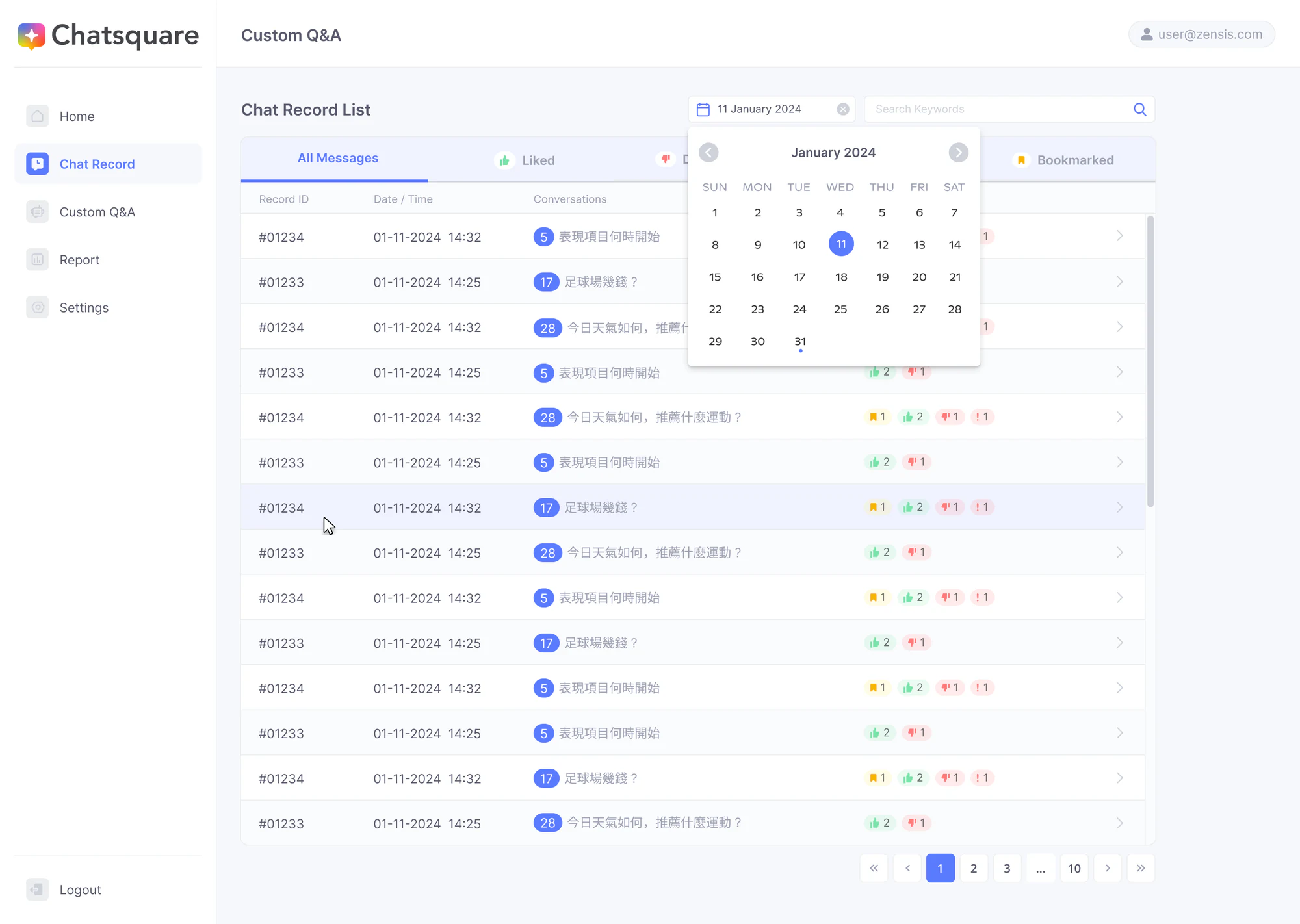1300x924 pixels.
Task: Select January 1 in the calendar
Action: tap(715, 212)
